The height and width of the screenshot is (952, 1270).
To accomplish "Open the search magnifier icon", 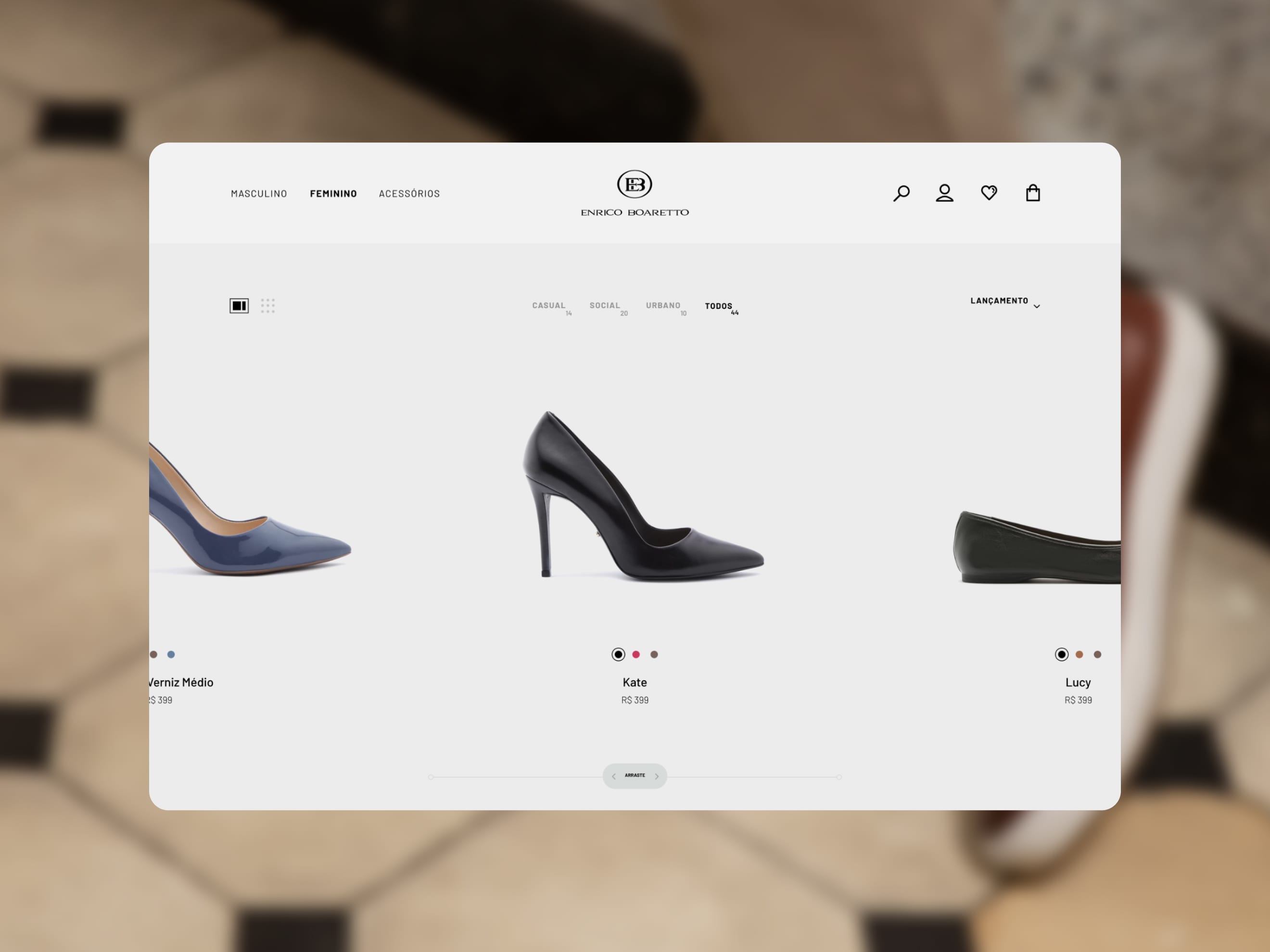I will coord(901,193).
